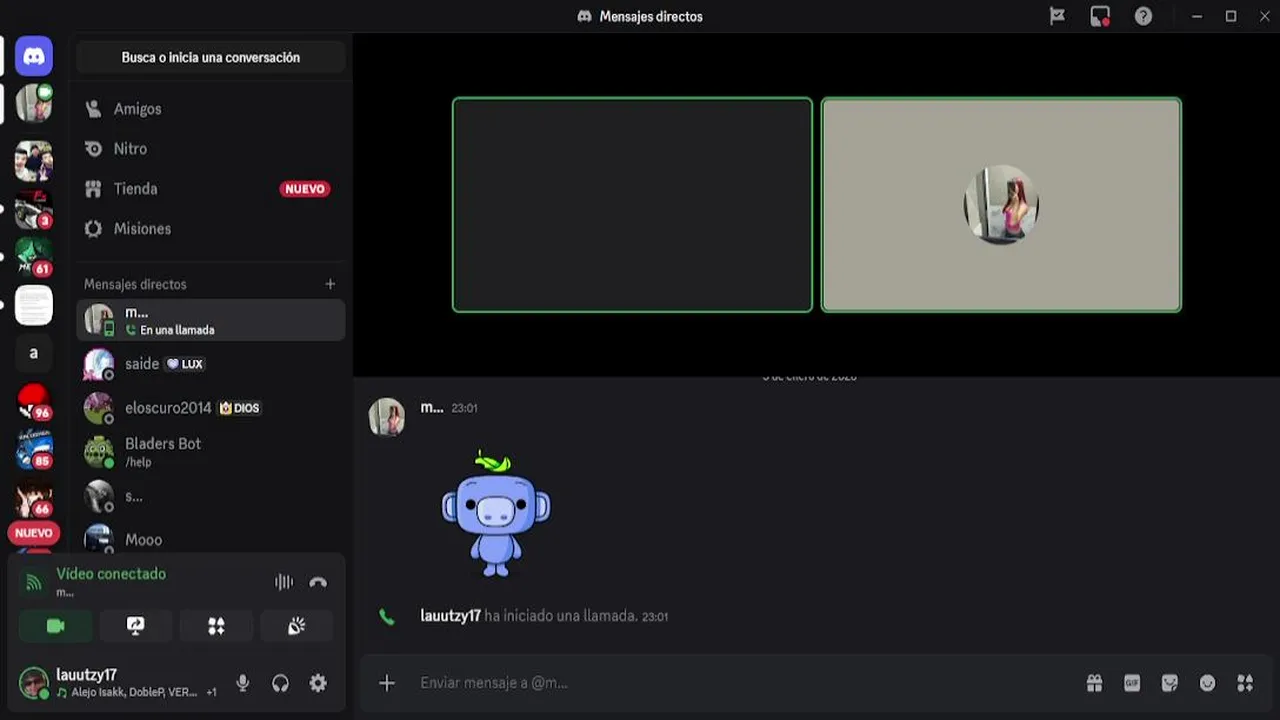Click the message author avatar at 23:01
Screen dimensions: 1280x720
pos(387,417)
